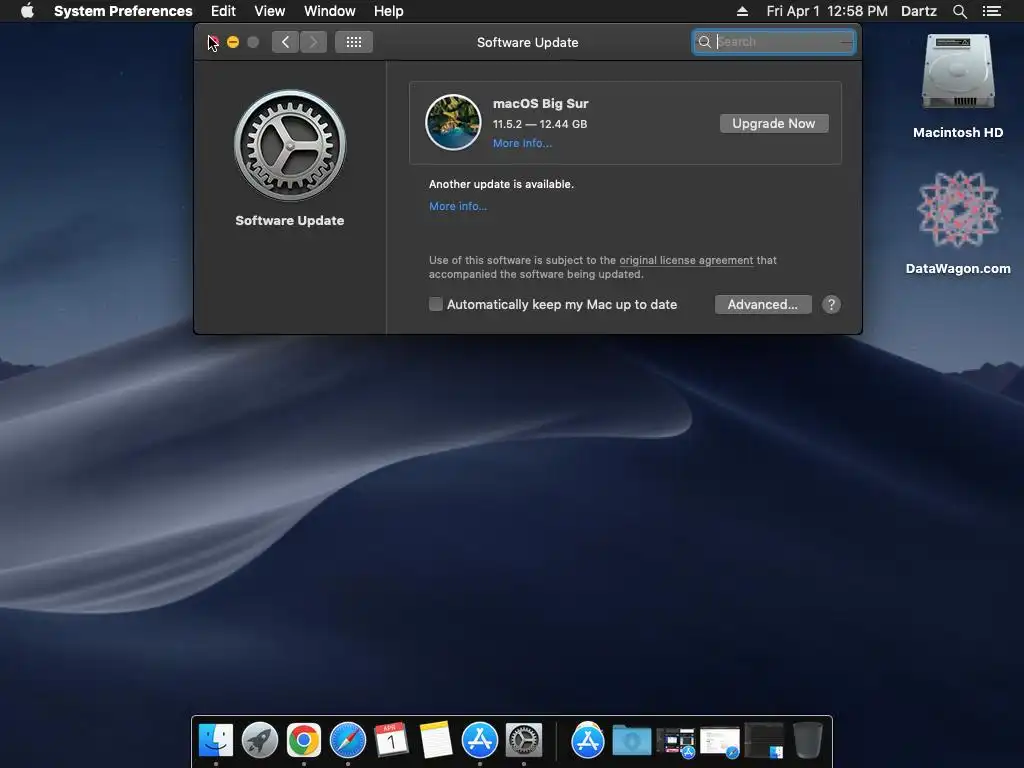Image resolution: width=1024 pixels, height=768 pixels.
Task: Open Google Chrome from the Dock
Action: pyautogui.click(x=304, y=740)
